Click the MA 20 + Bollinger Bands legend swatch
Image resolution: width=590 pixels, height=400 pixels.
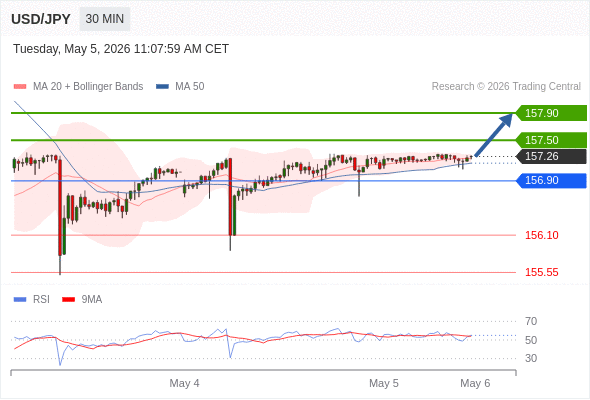tap(20, 87)
